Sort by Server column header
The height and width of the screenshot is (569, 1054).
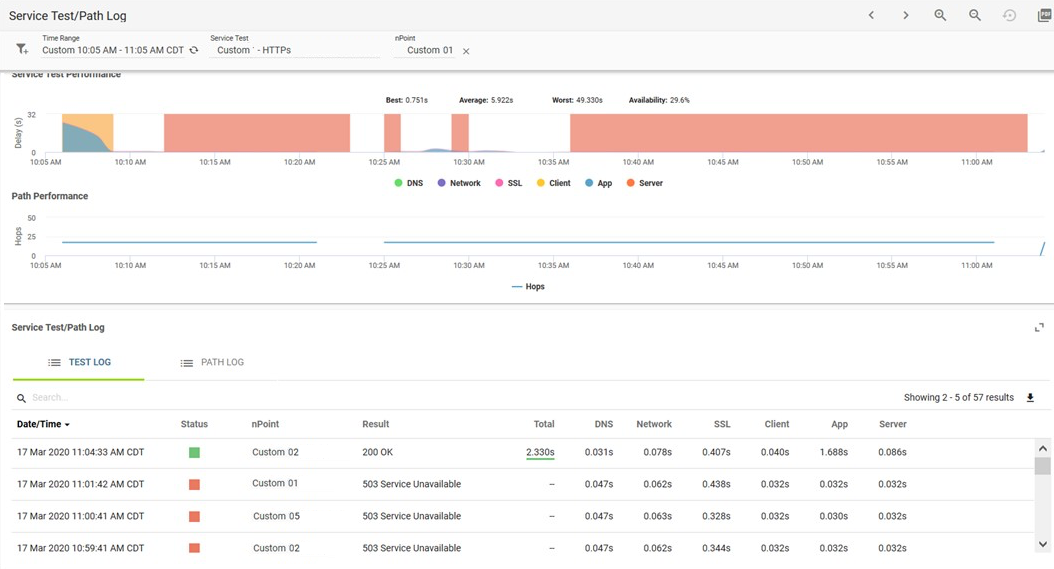tap(893, 424)
